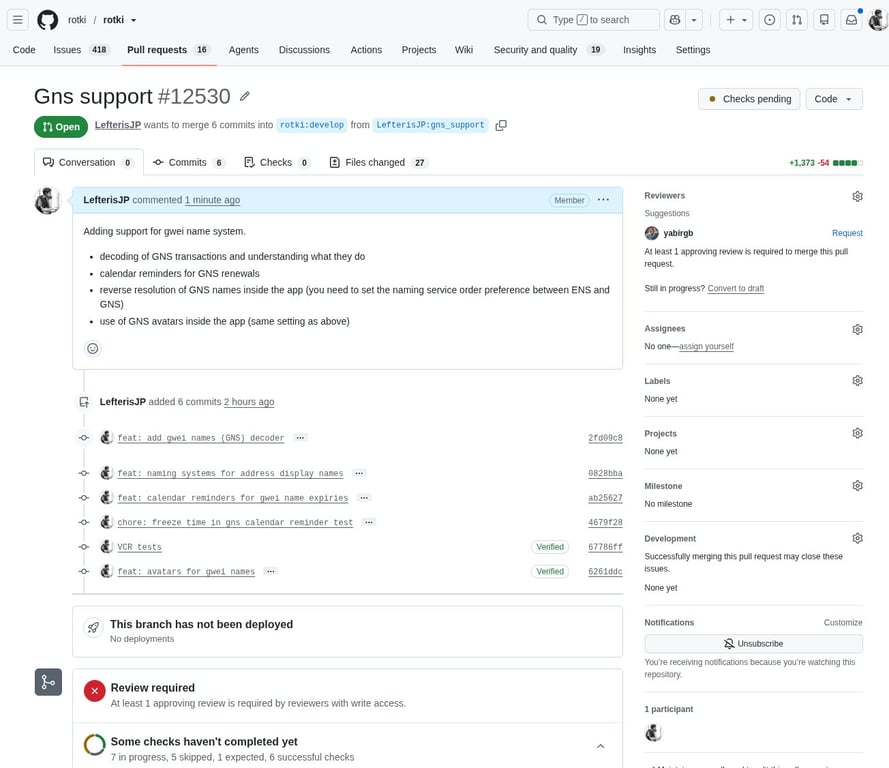Open commit hash 6261ddc
Screen dimensions: 889x768
click(605, 571)
